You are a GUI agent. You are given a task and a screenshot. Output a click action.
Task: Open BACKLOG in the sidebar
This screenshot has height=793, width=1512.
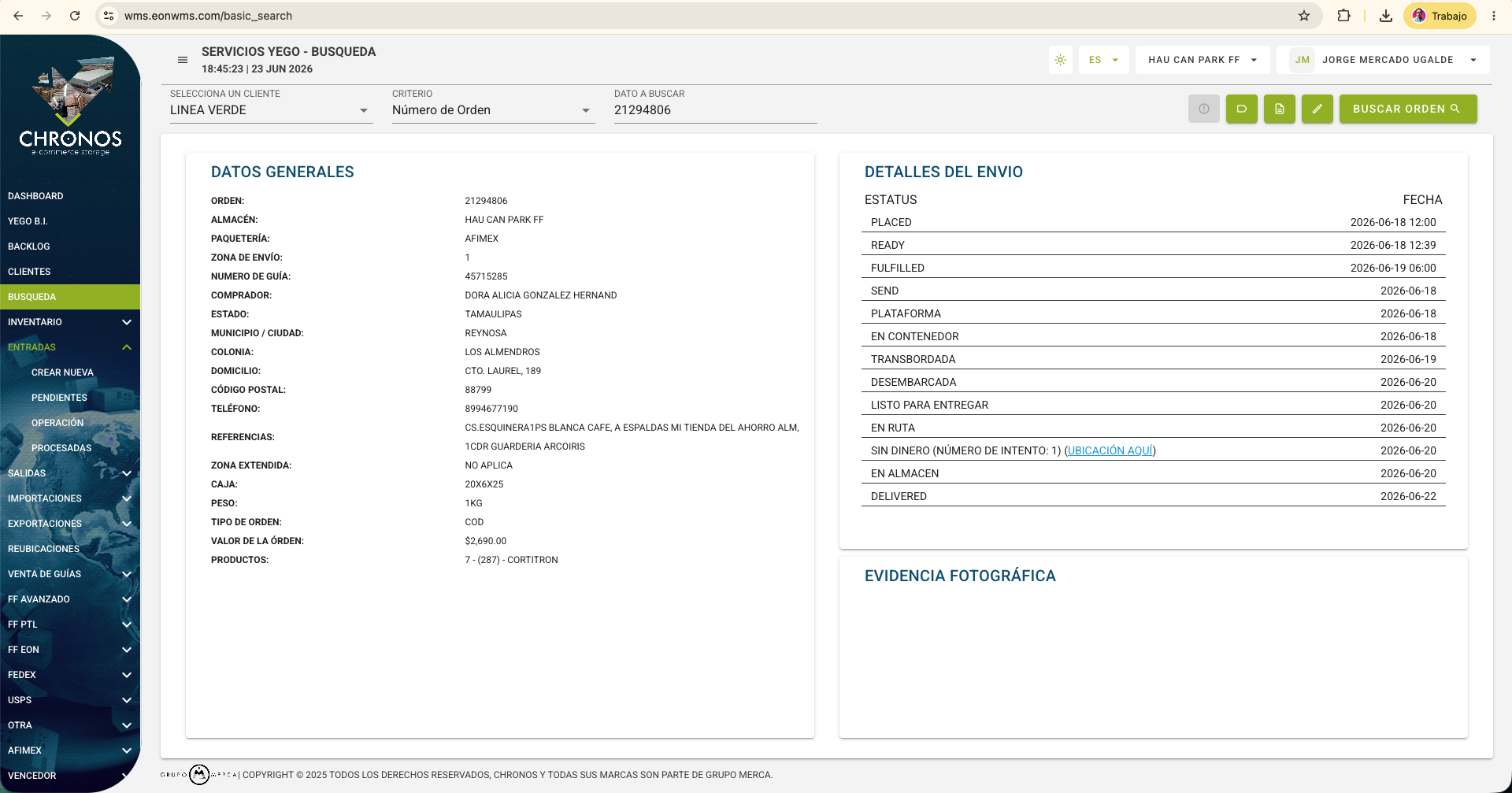pyautogui.click(x=70, y=246)
